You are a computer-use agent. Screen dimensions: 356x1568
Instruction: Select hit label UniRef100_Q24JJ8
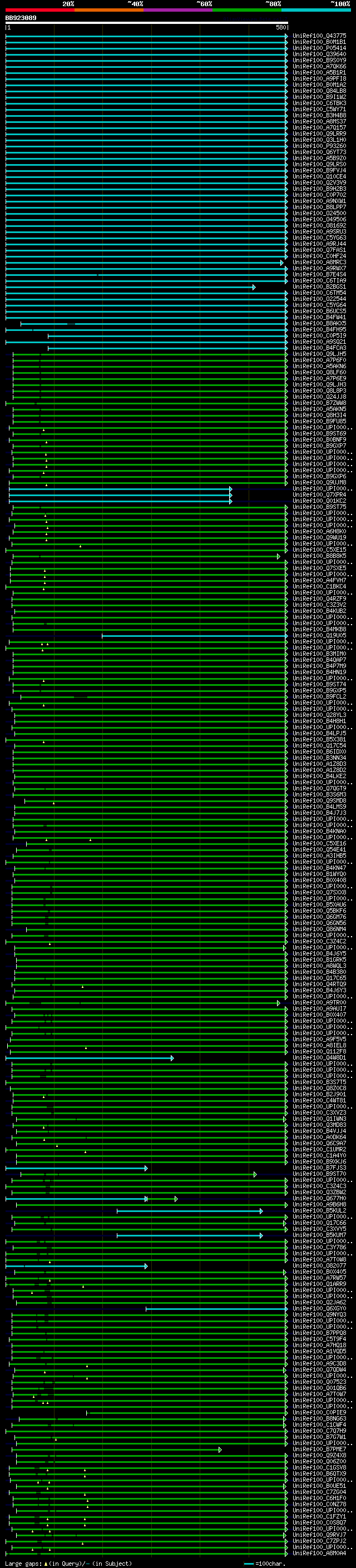pos(319,397)
